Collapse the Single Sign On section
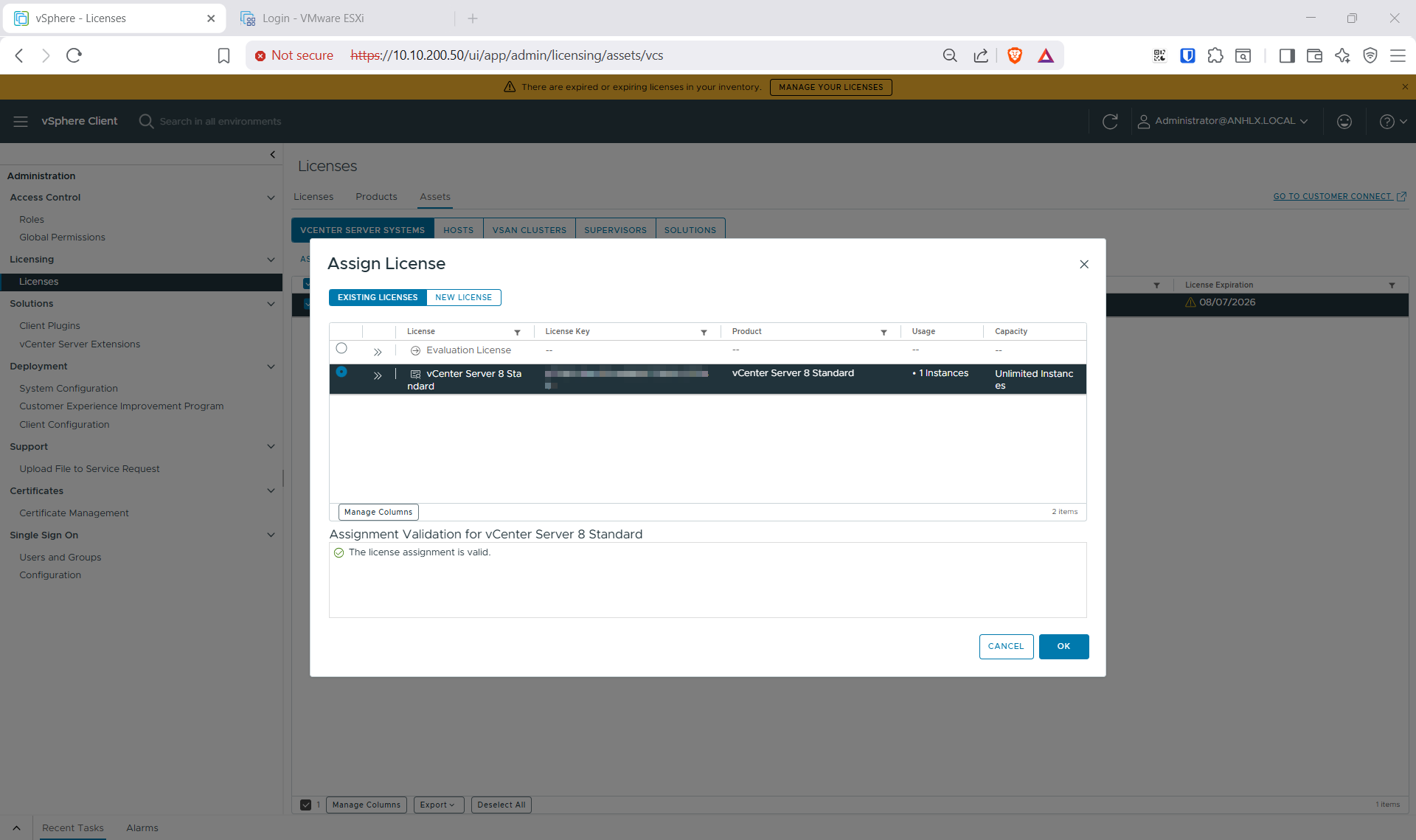The image size is (1416, 840). pyautogui.click(x=271, y=535)
